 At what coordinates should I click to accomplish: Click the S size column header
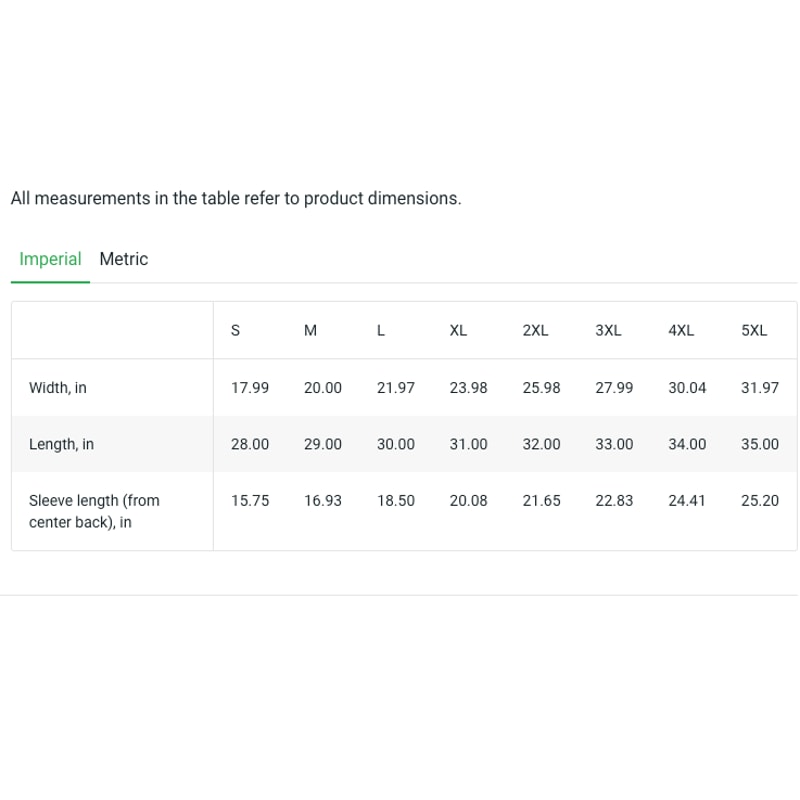(x=235, y=331)
